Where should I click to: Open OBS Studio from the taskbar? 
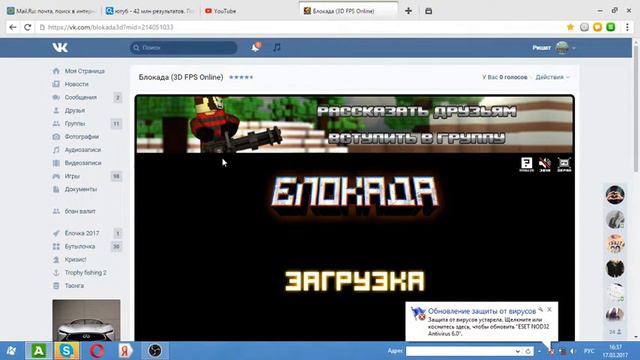pos(155,351)
